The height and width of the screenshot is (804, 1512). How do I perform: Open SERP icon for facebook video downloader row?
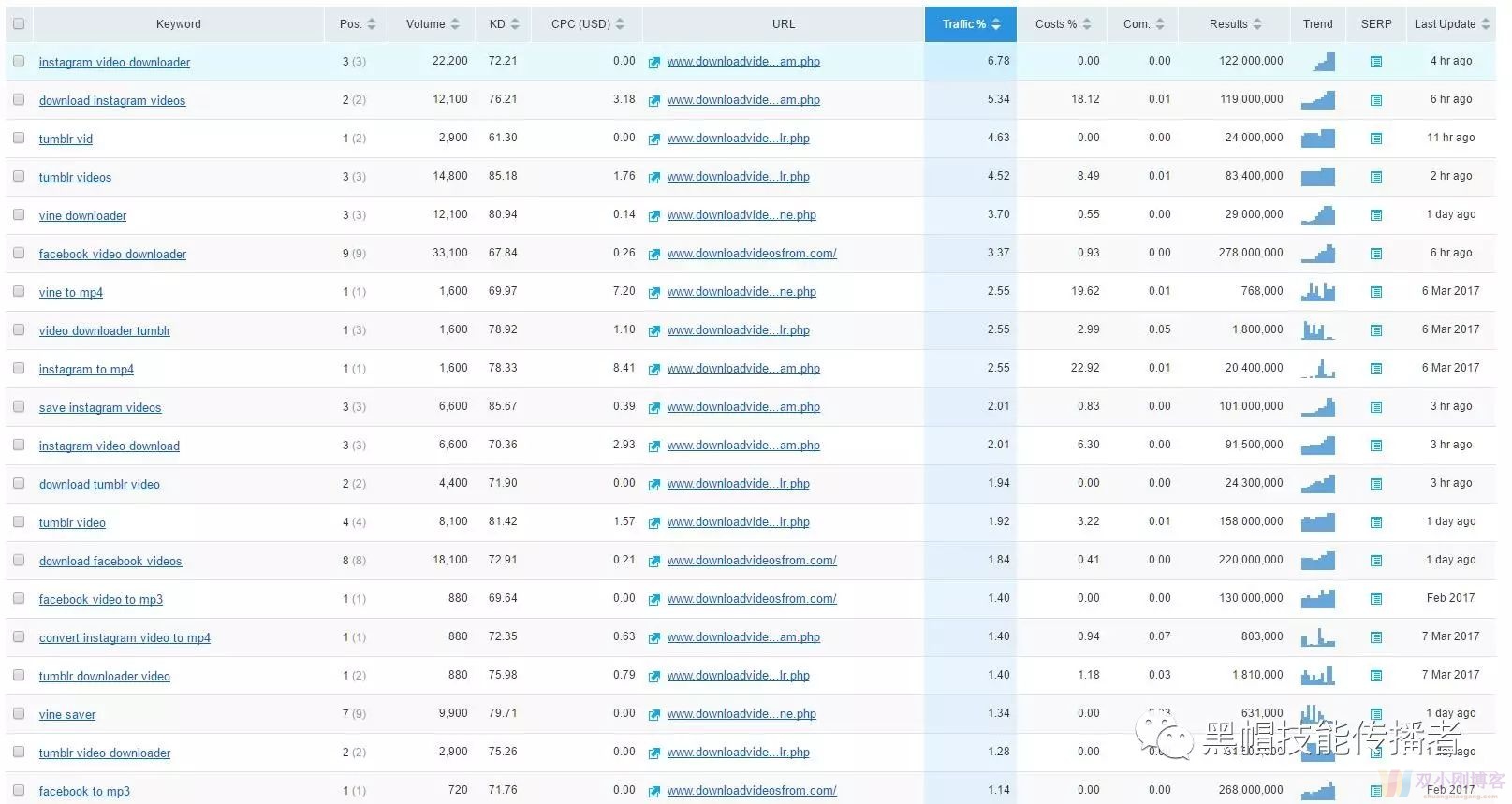1375,254
